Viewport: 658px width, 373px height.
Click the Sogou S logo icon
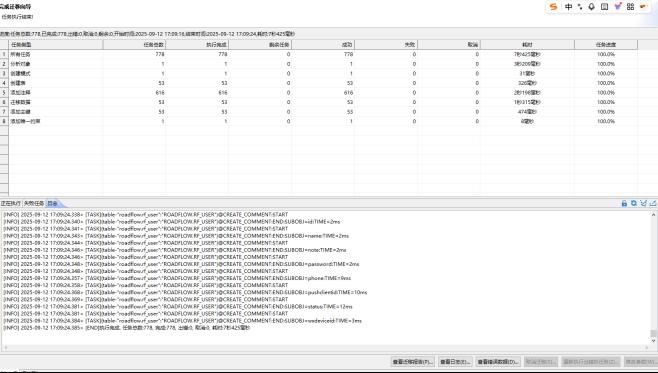click(x=554, y=7)
